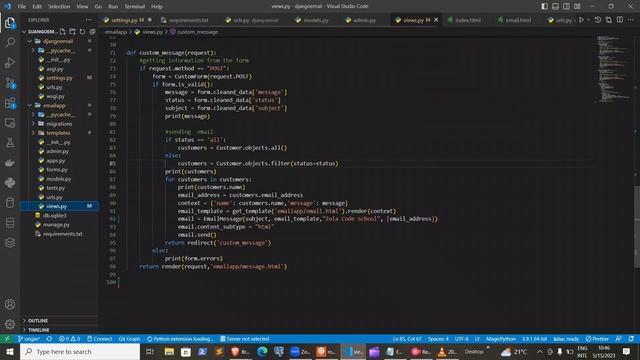Open notifications bell in status bar
Viewport: 640px width, 360px height.
[631, 339]
